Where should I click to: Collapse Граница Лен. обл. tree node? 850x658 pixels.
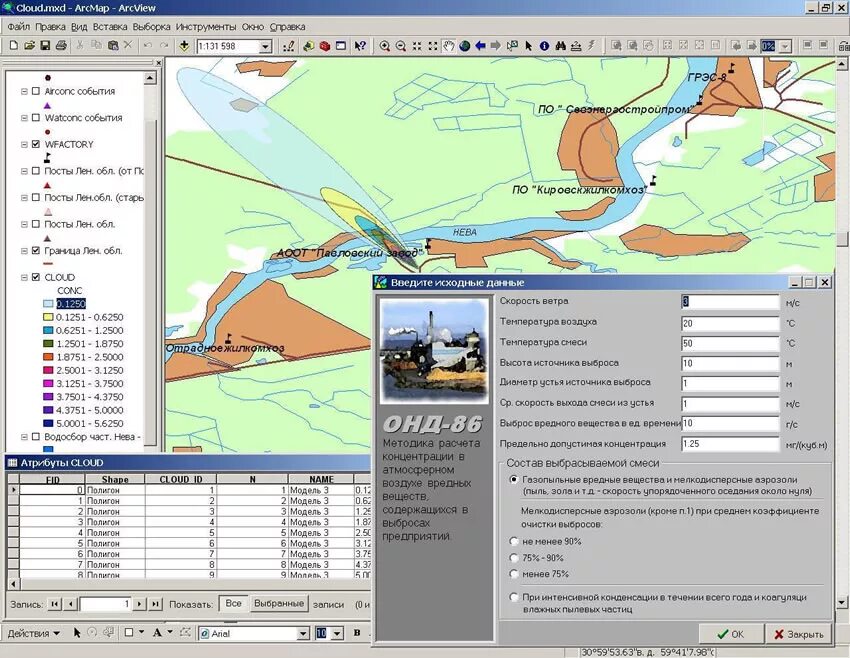click(x=24, y=250)
